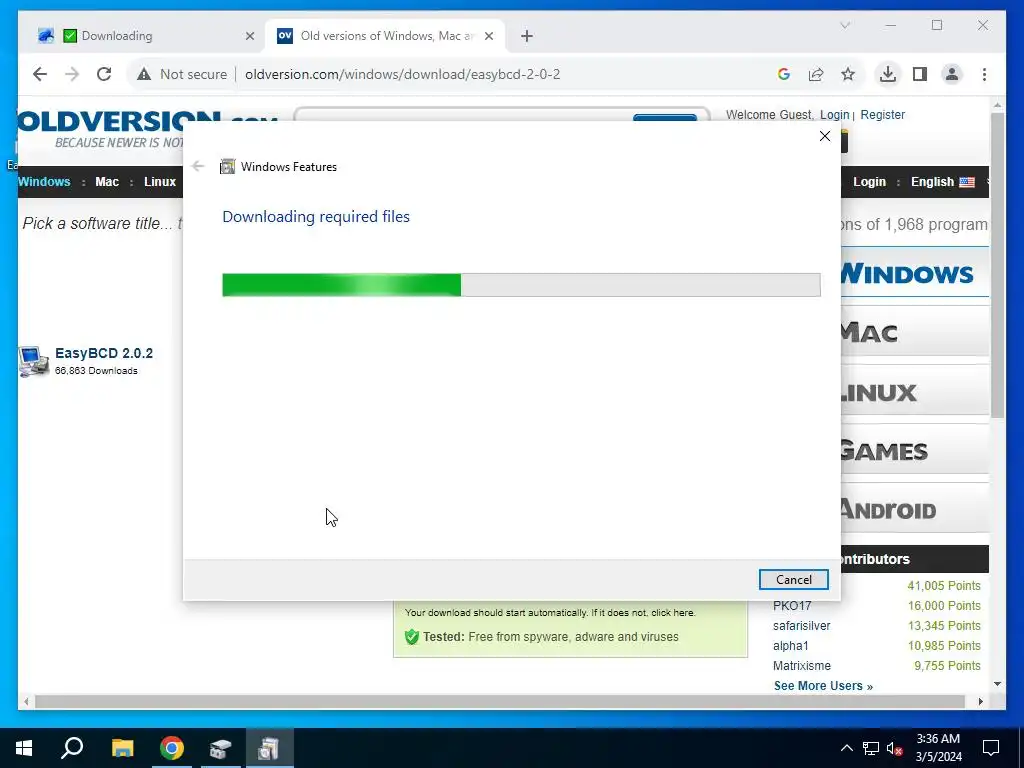Bookmark this page with star
The image size is (1024, 768).
(x=848, y=74)
